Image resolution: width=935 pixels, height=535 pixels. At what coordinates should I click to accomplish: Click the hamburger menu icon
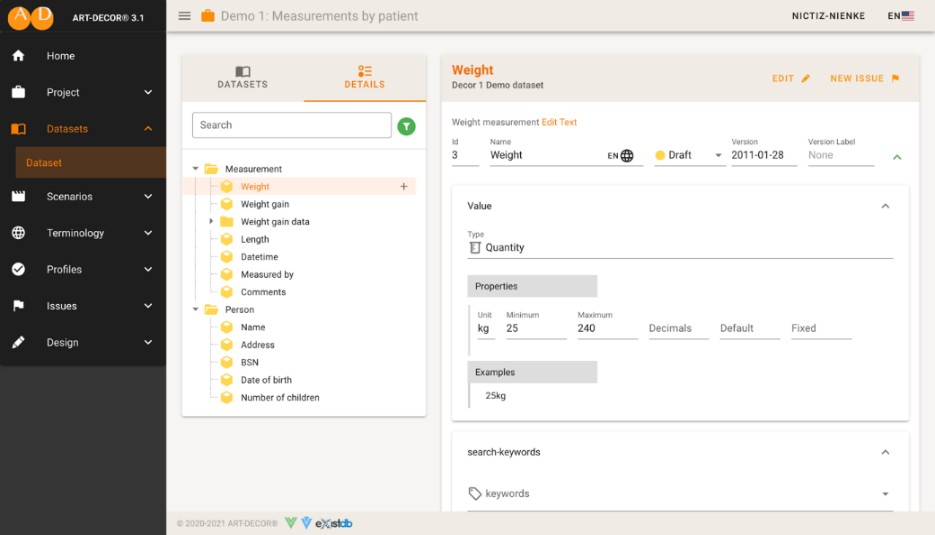click(x=184, y=16)
